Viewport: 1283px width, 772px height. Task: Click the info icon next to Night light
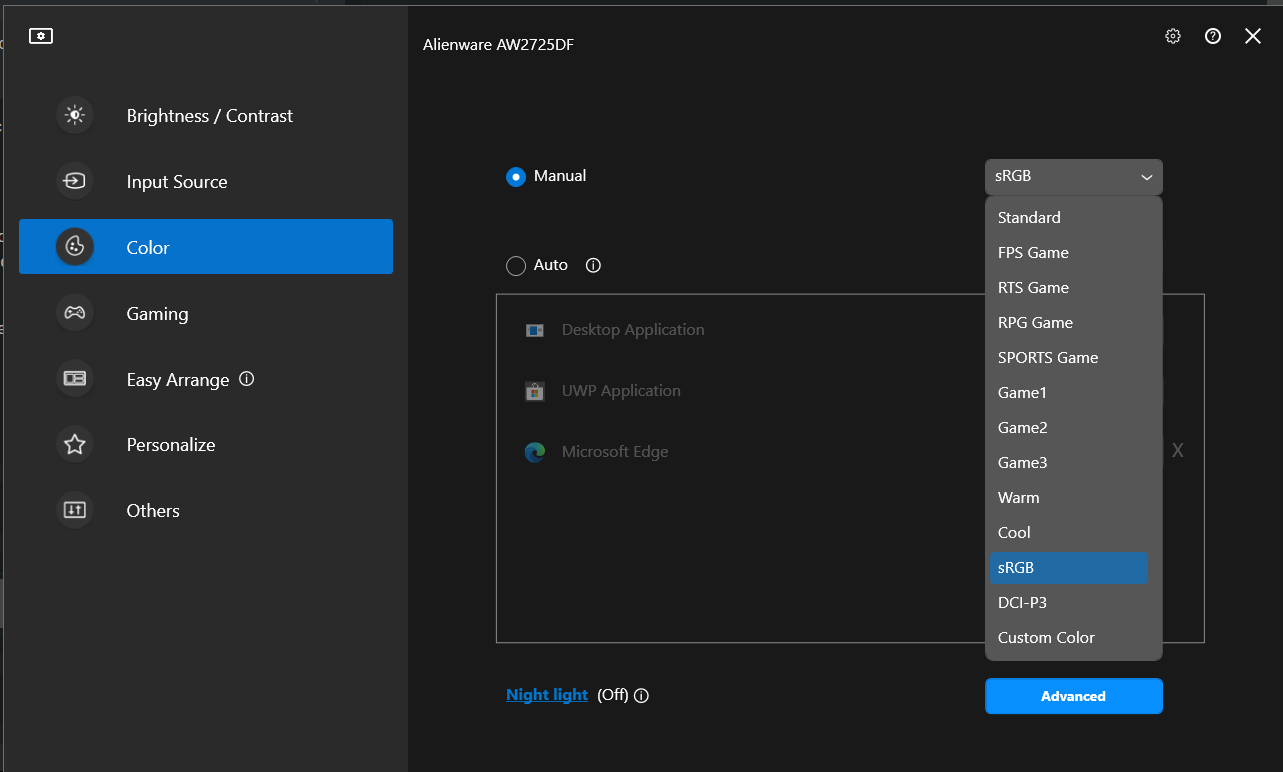(x=642, y=696)
